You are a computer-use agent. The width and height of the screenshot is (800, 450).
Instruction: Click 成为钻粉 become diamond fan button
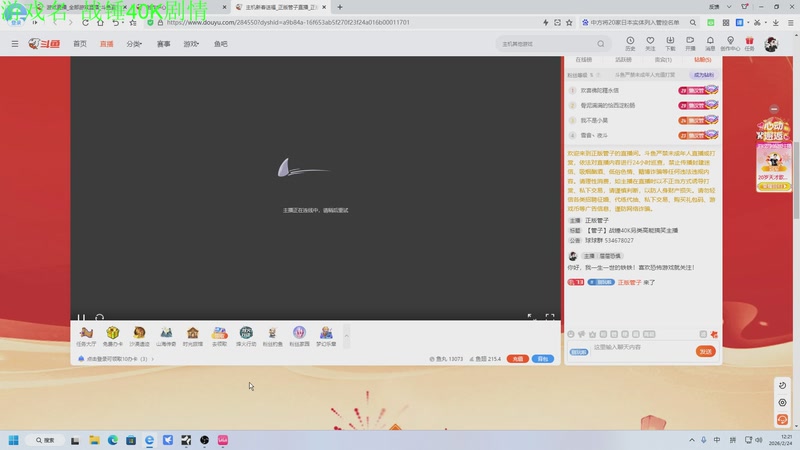pos(704,75)
